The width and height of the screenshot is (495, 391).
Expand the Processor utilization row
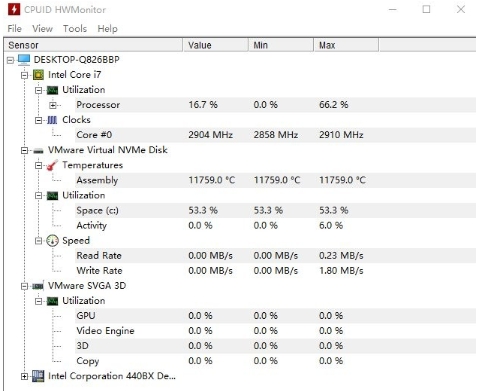pyautogui.click(x=53, y=105)
